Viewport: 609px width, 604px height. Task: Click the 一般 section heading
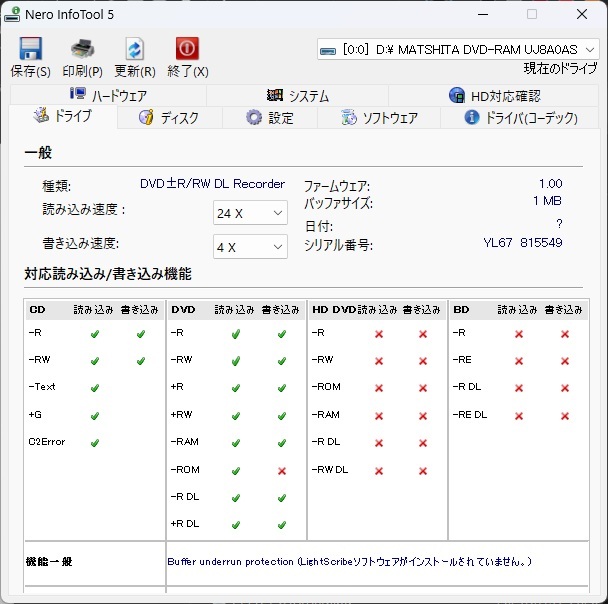point(38,153)
